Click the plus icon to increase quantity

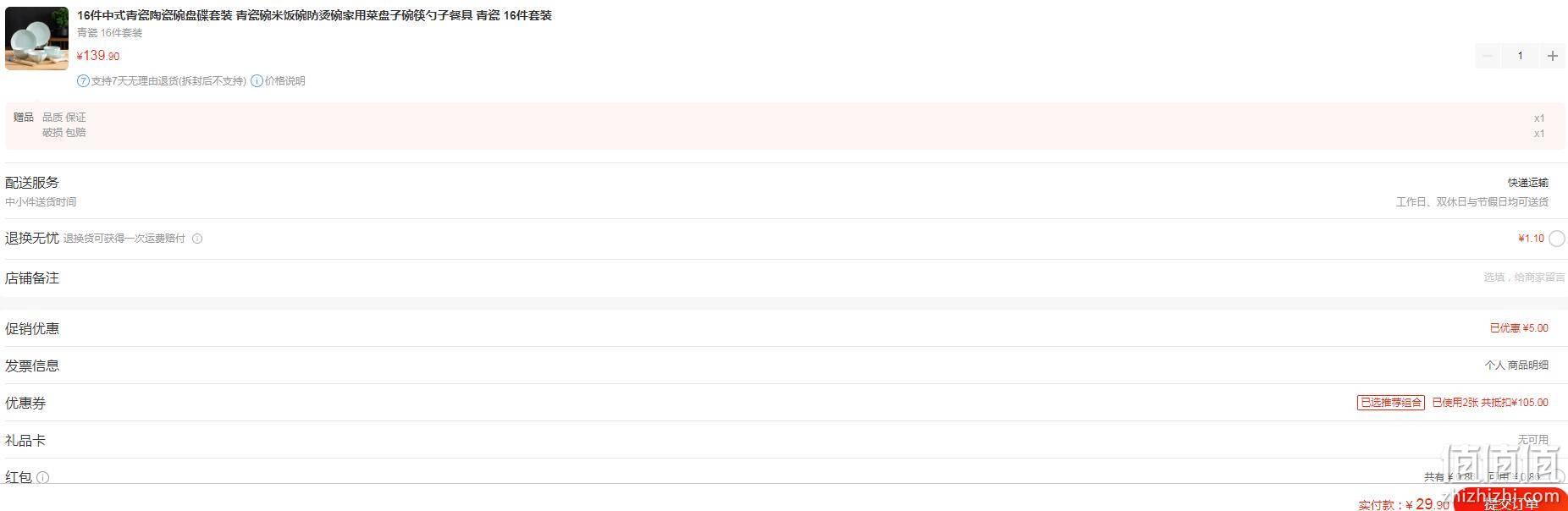[x=1552, y=56]
